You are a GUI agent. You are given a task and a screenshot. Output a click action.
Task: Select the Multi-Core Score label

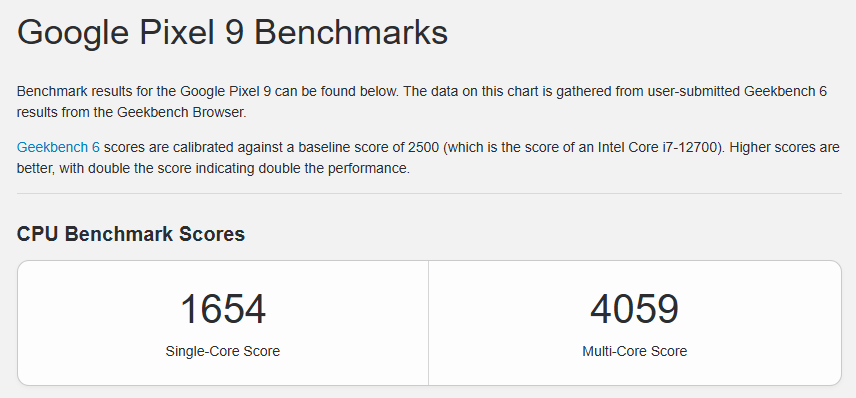point(634,351)
